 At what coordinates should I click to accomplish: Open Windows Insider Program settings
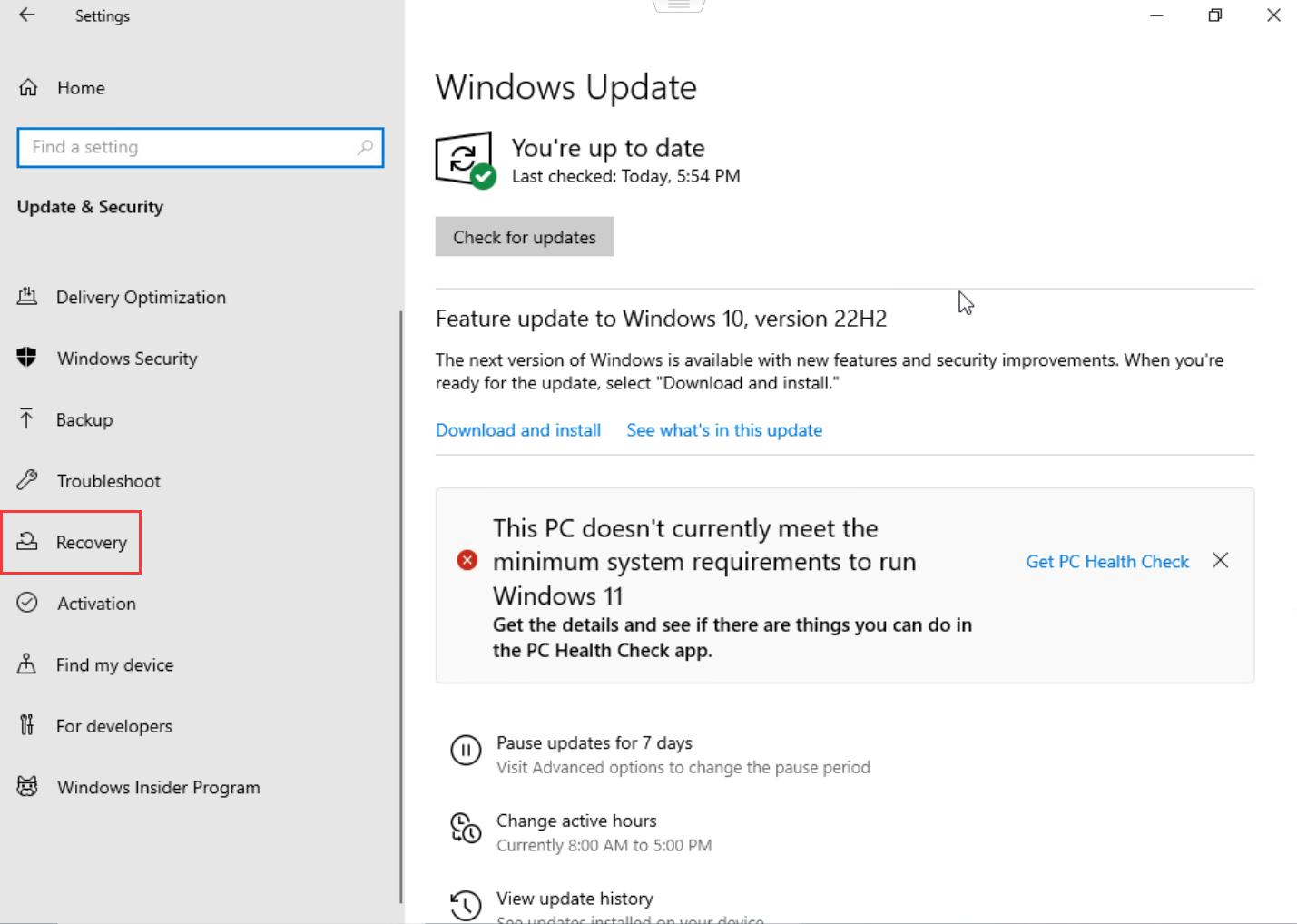point(159,788)
